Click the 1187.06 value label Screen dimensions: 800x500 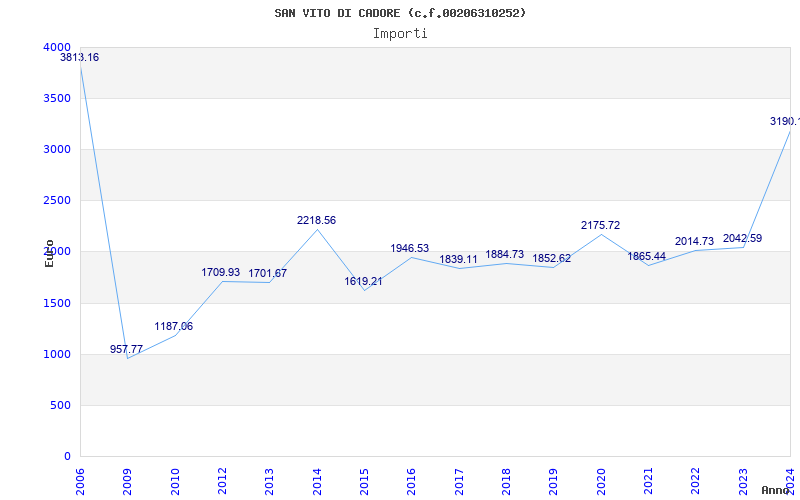(x=174, y=327)
